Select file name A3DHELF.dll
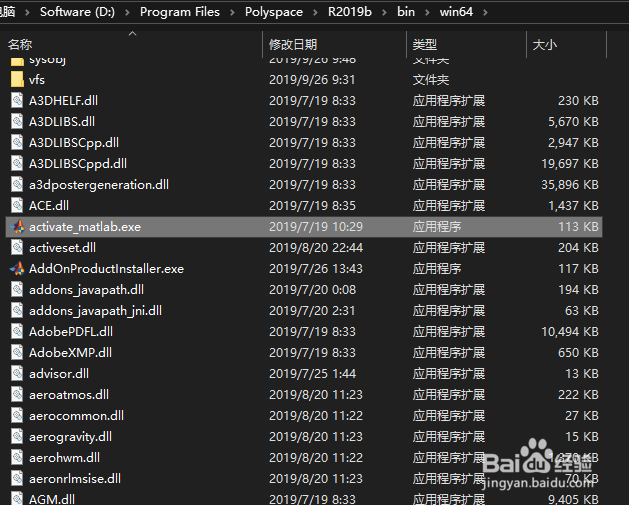Viewport: 629px width, 505px height. click(x=63, y=100)
